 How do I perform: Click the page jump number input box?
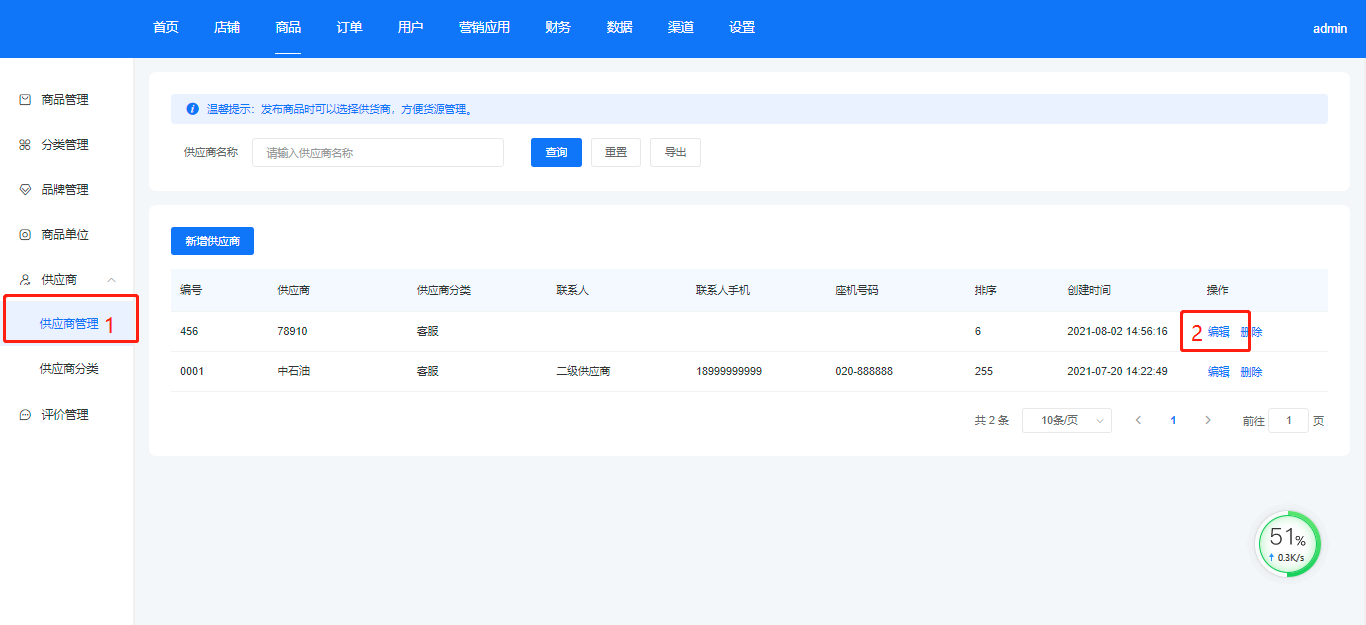(x=1288, y=421)
